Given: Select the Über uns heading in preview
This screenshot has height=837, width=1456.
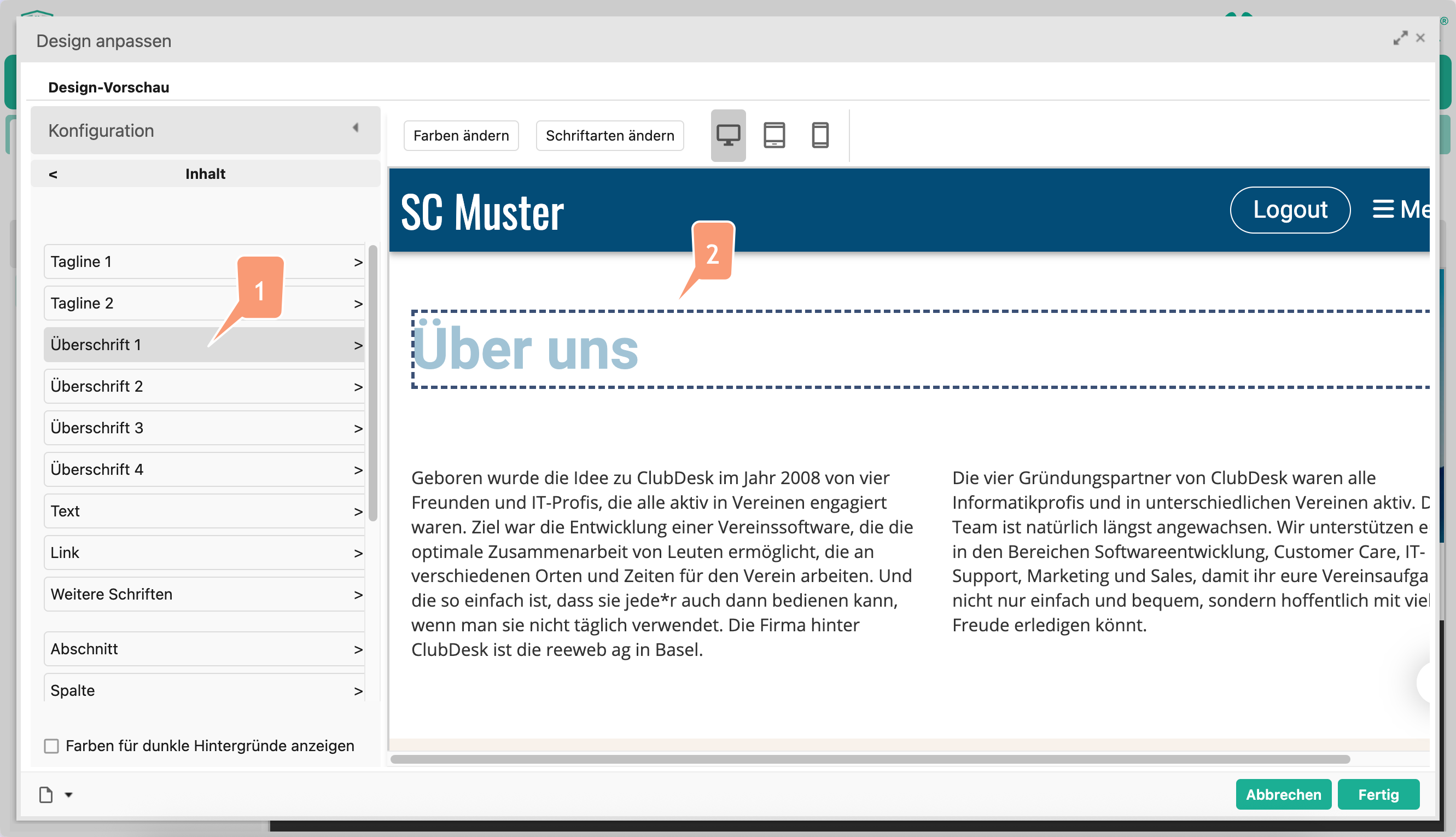Looking at the screenshot, I should coord(525,350).
